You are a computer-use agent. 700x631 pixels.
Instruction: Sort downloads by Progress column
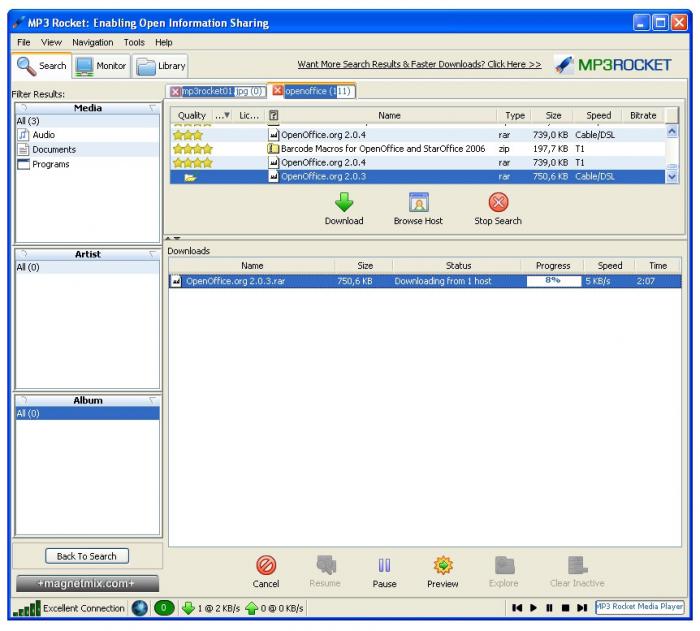click(553, 266)
